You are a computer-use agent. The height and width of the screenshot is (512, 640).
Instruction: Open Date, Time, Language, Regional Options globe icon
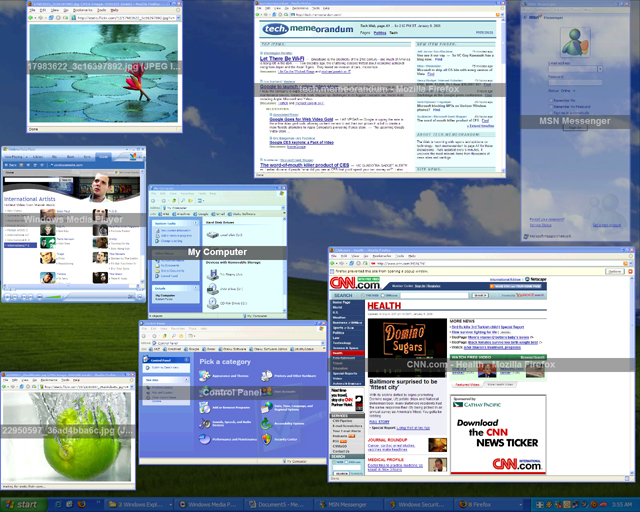pyautogui.click(x=267, y=407)
